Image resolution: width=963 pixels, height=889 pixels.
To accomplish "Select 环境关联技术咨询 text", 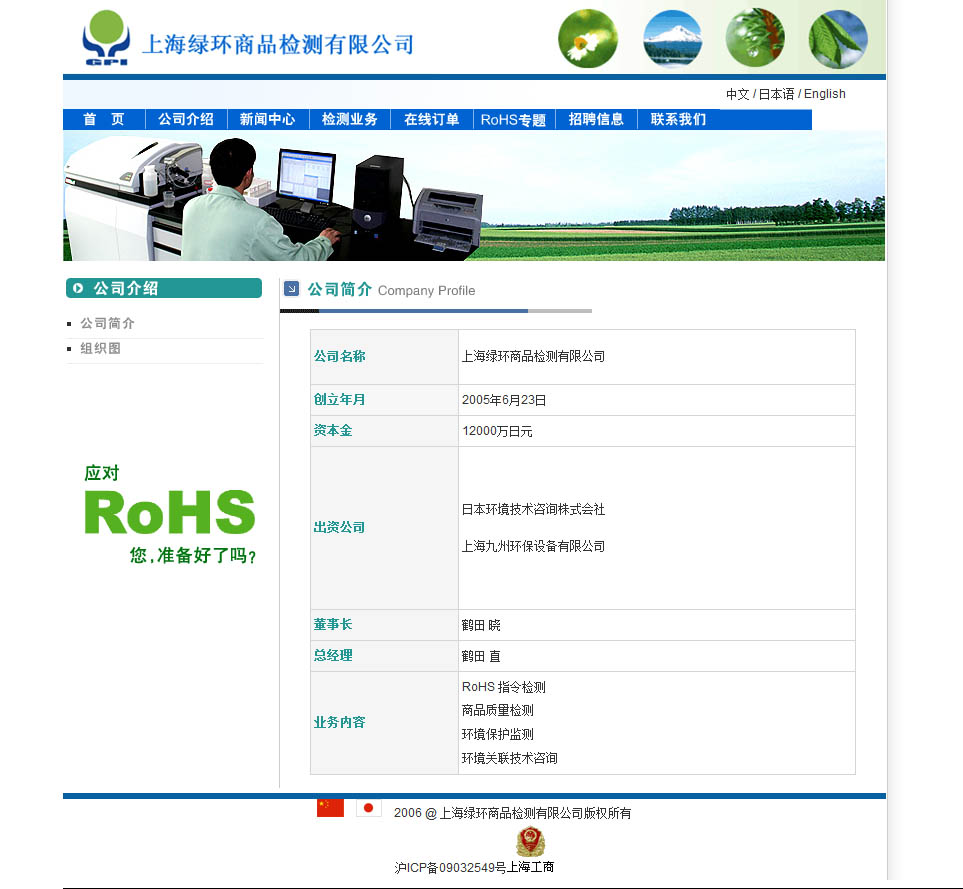I will (x=509, y=758).
